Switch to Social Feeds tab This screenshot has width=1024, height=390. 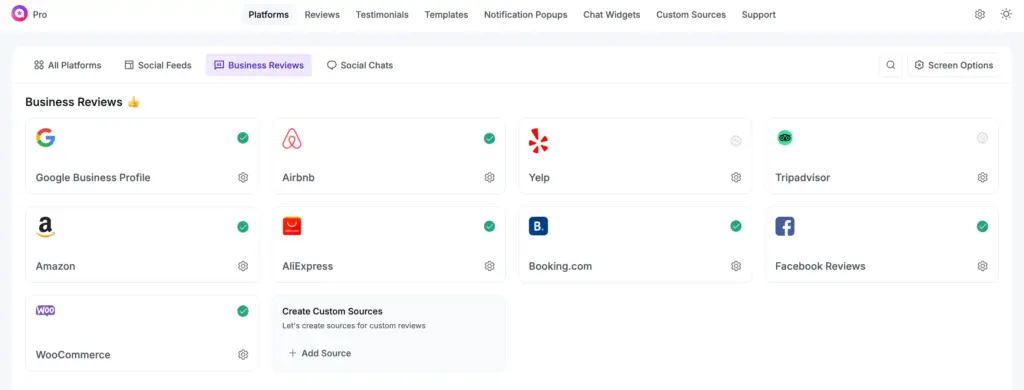point(158,65)
